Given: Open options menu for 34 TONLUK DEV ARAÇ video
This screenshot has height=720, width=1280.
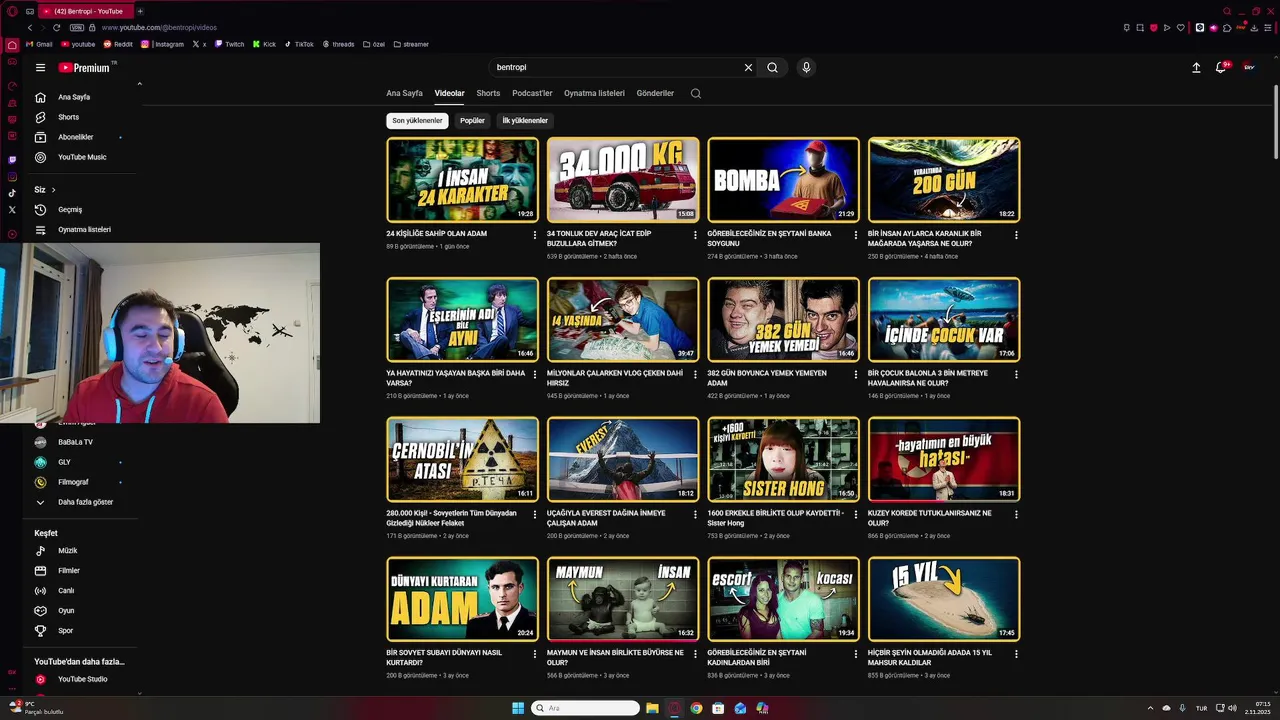Looking at the screenshot, I should (x=695, y=235).
